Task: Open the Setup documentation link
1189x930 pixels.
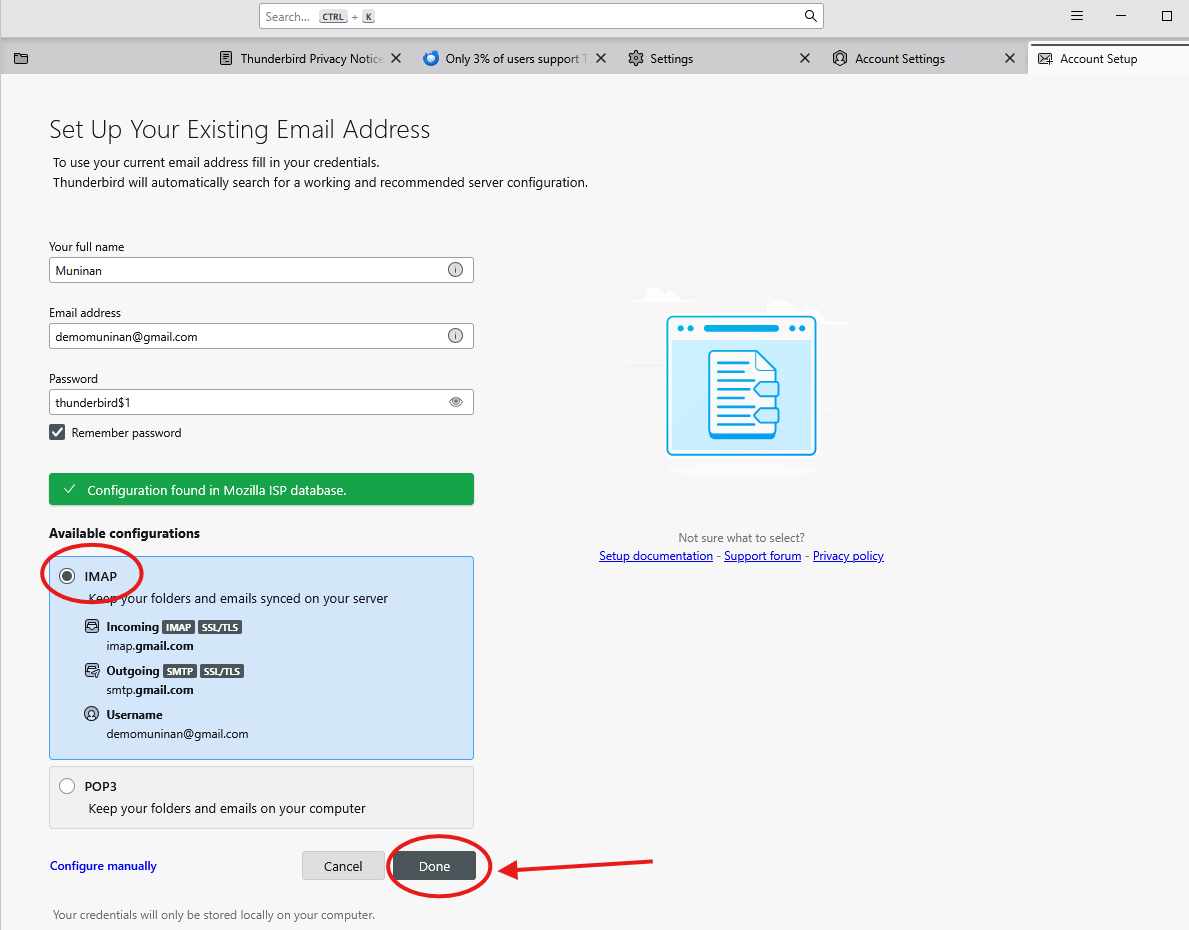Action: tap(656, 556)
